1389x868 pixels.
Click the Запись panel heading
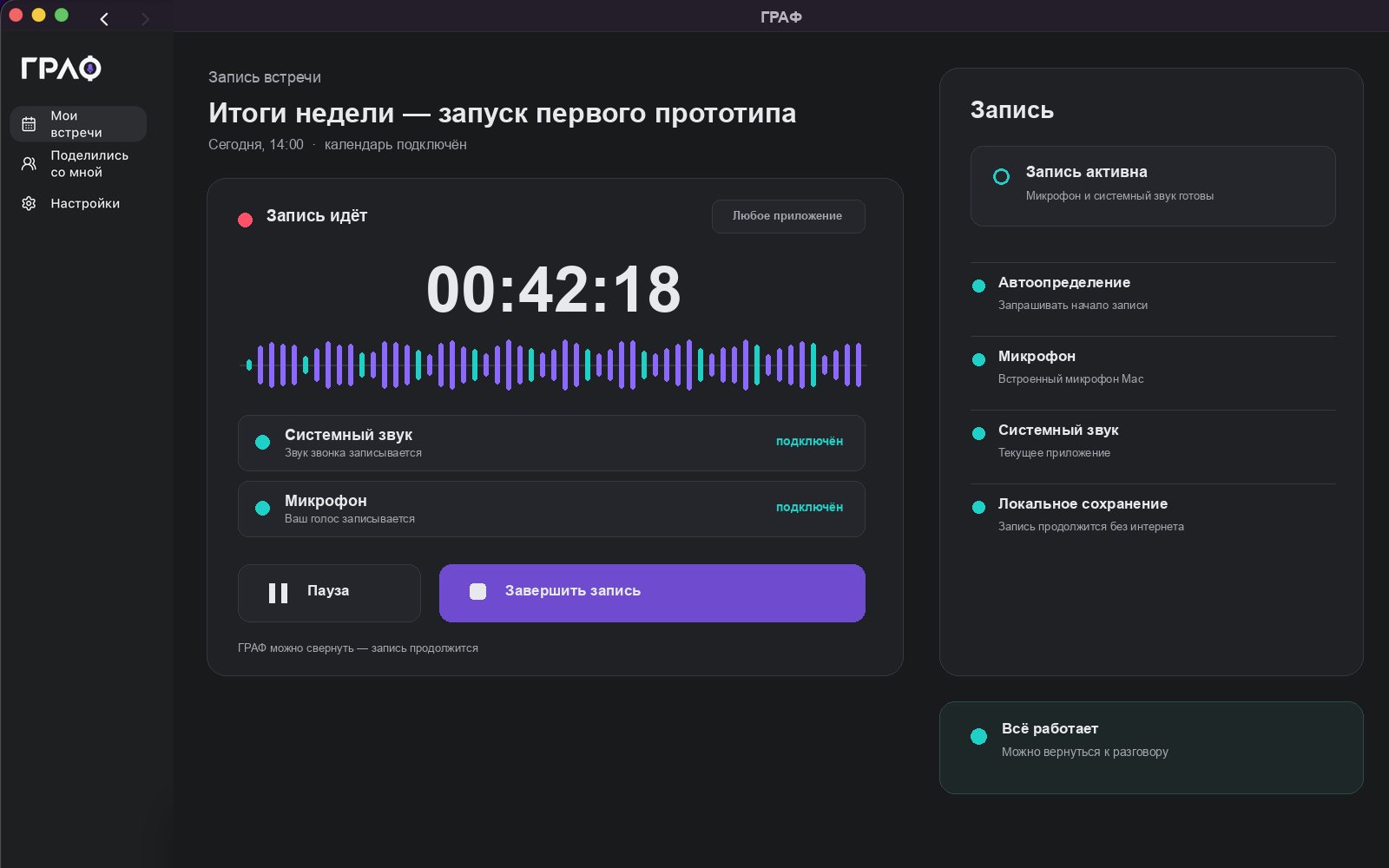pos(1012,110)
